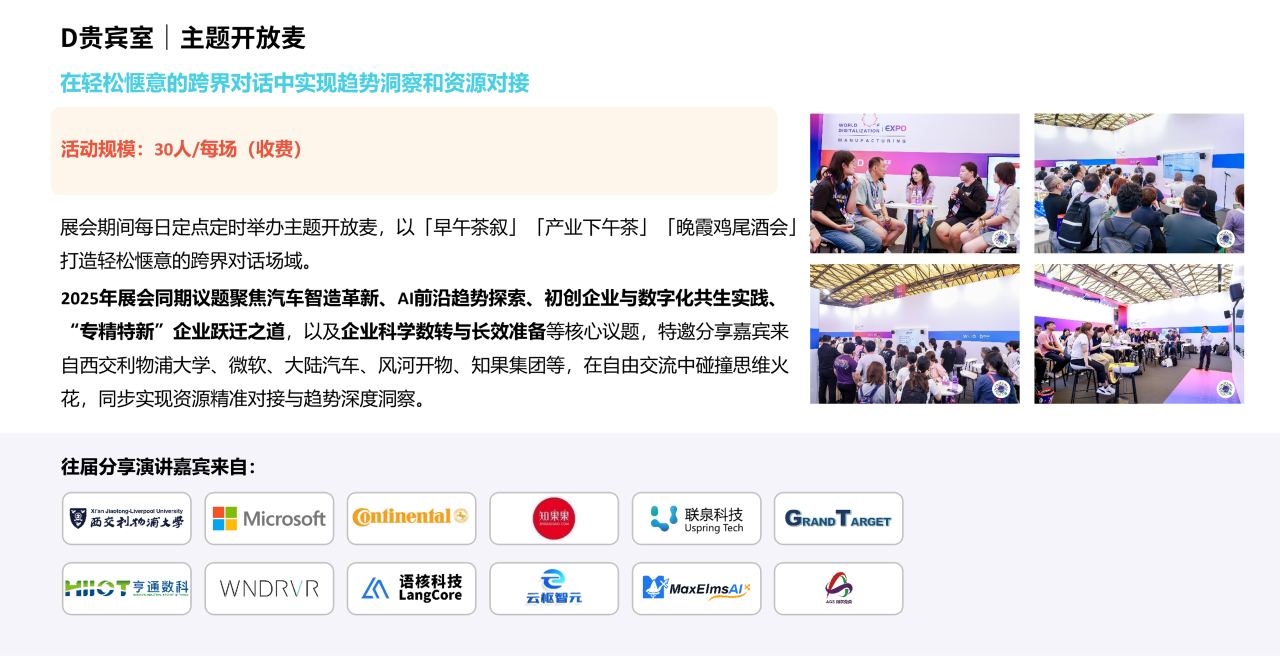Screen dimensions: 1280x671
Task: Open the MaxElmsAI logo card
Action: [696, 588]
